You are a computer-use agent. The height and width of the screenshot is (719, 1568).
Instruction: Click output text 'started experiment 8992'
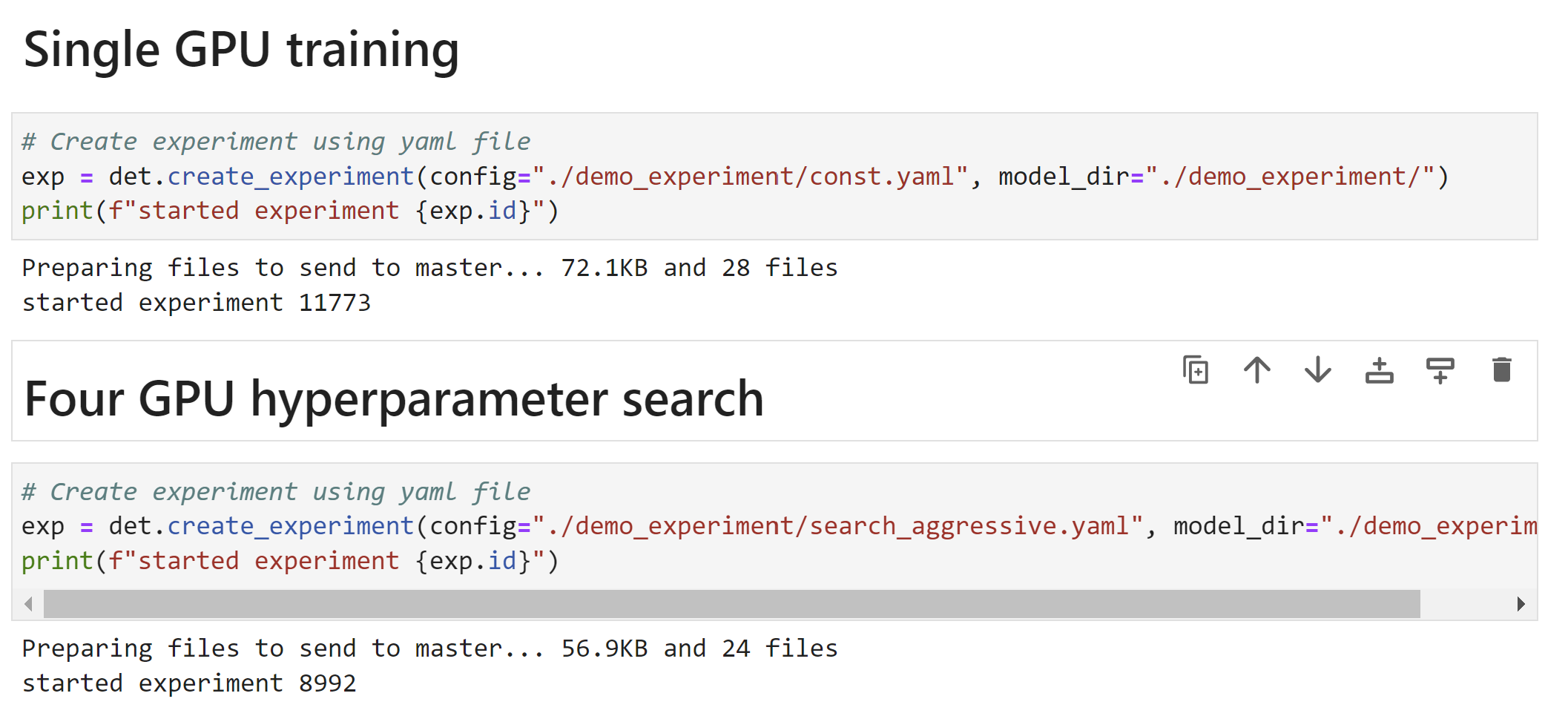[x=189, y=683]
